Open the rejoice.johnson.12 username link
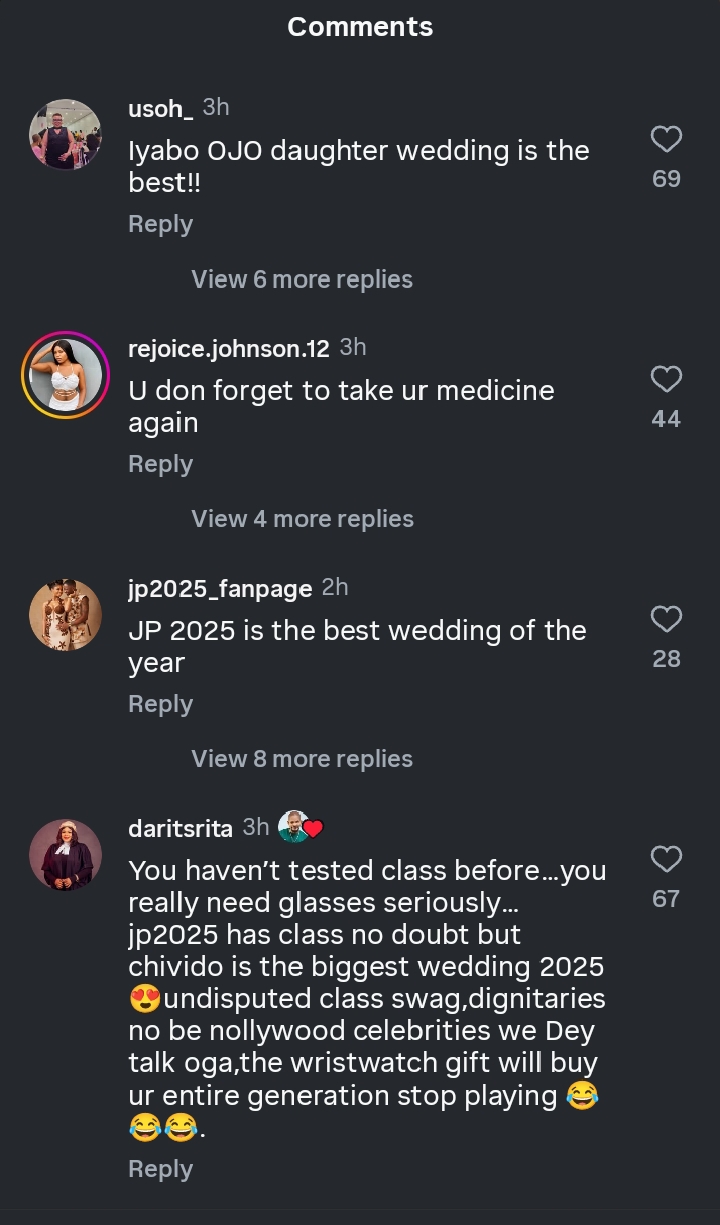Screen dimensions: 720x1225 [x=228, y=348]
